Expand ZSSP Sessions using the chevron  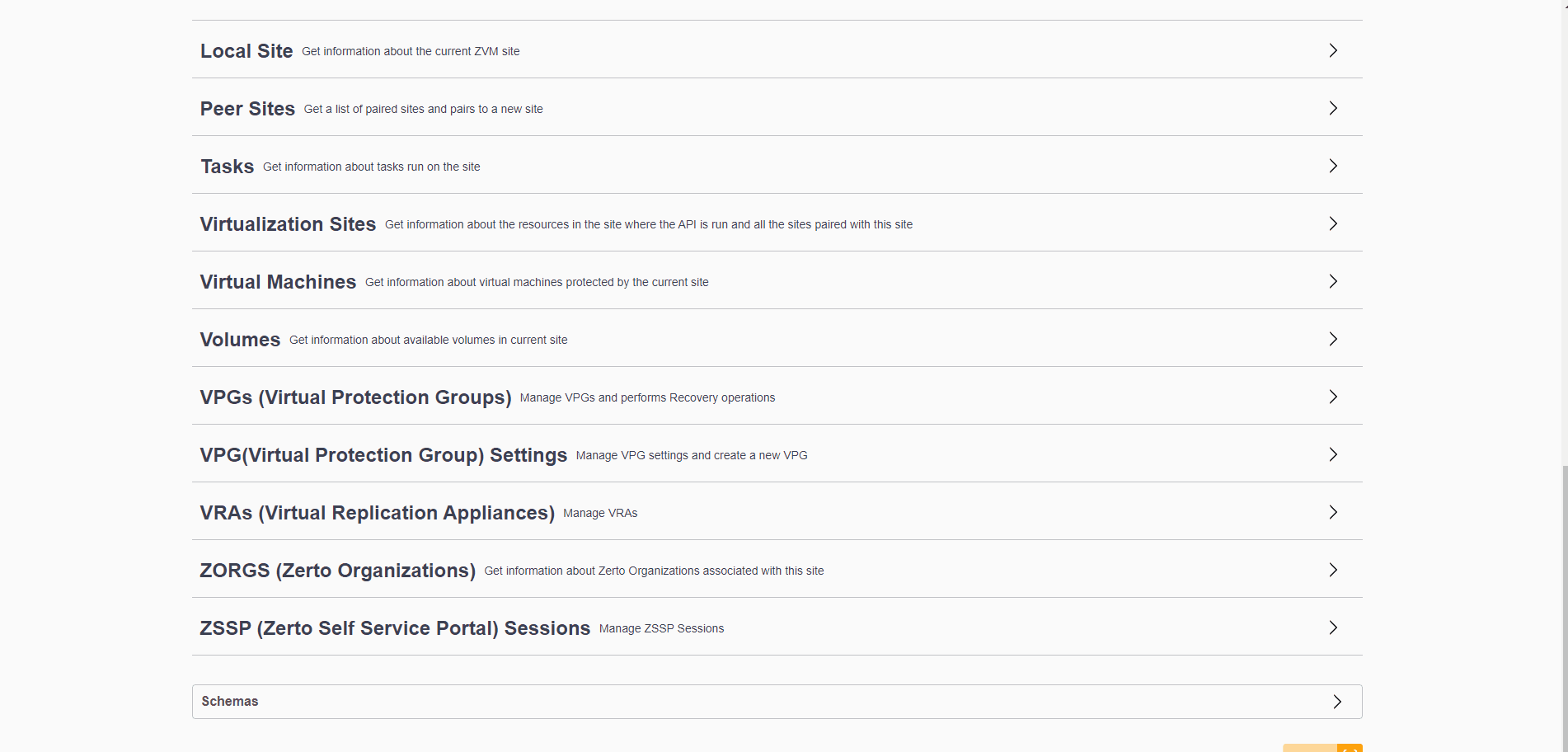pyautogui.click(x=1333, y=627)
